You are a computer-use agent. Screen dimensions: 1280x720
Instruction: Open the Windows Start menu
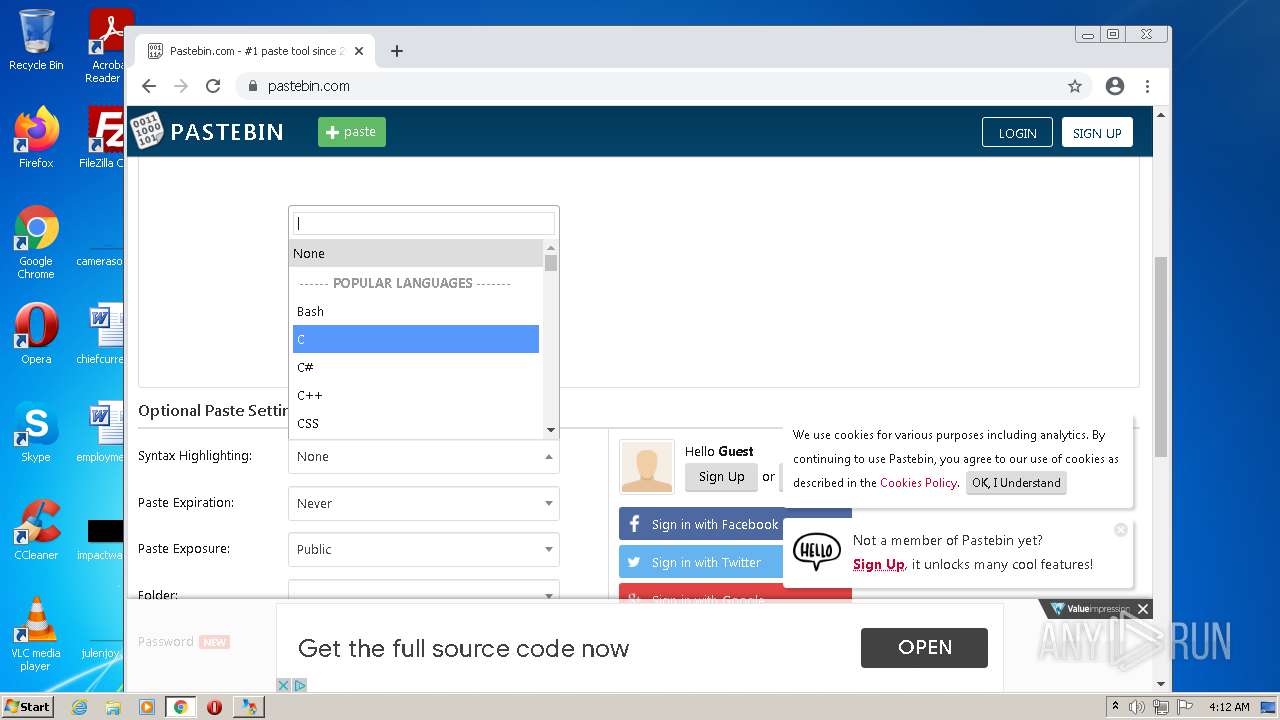click(28, 706)
